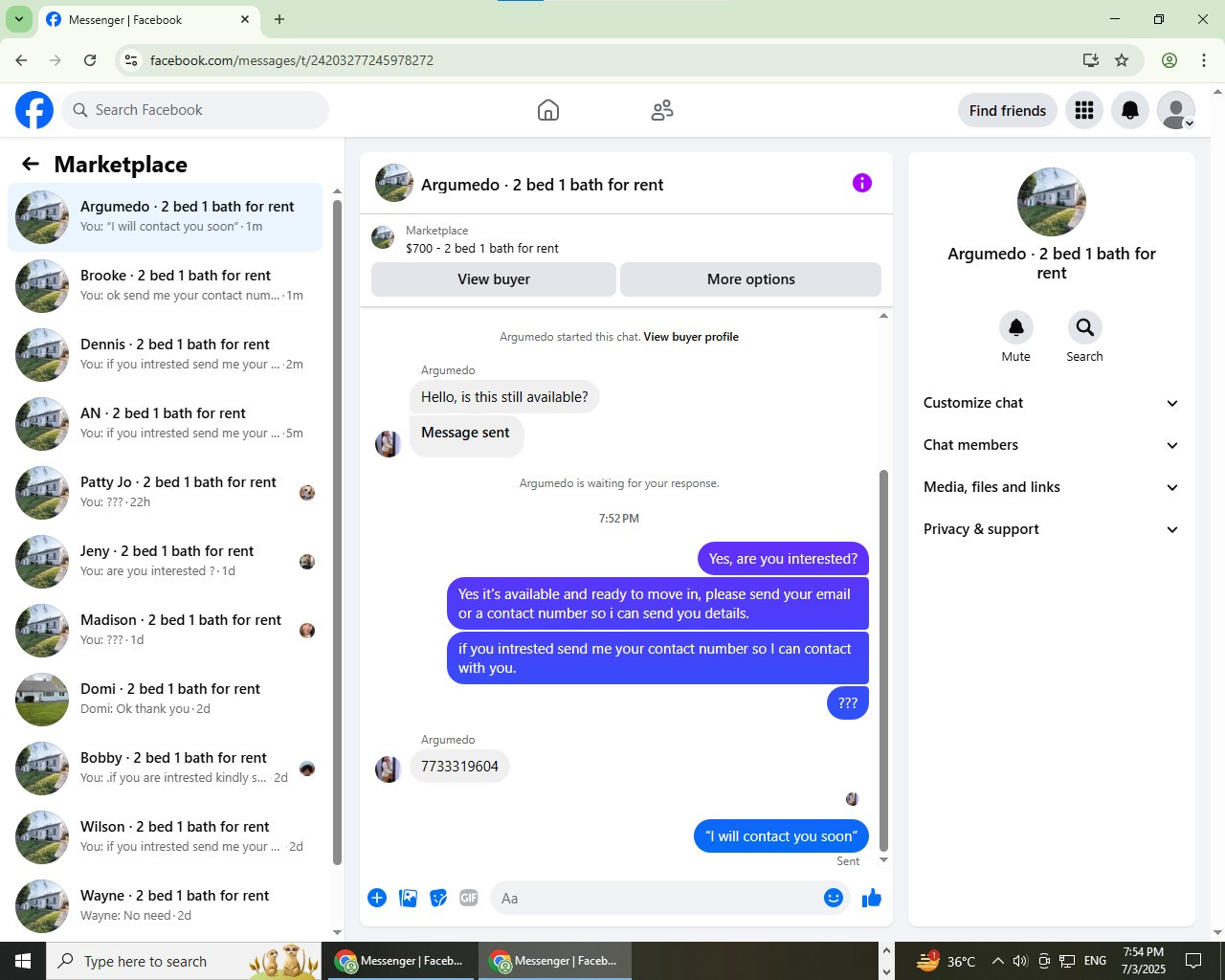Open more actions plus icon
This screenshot has width=1225, height=980.
[377, 898]
